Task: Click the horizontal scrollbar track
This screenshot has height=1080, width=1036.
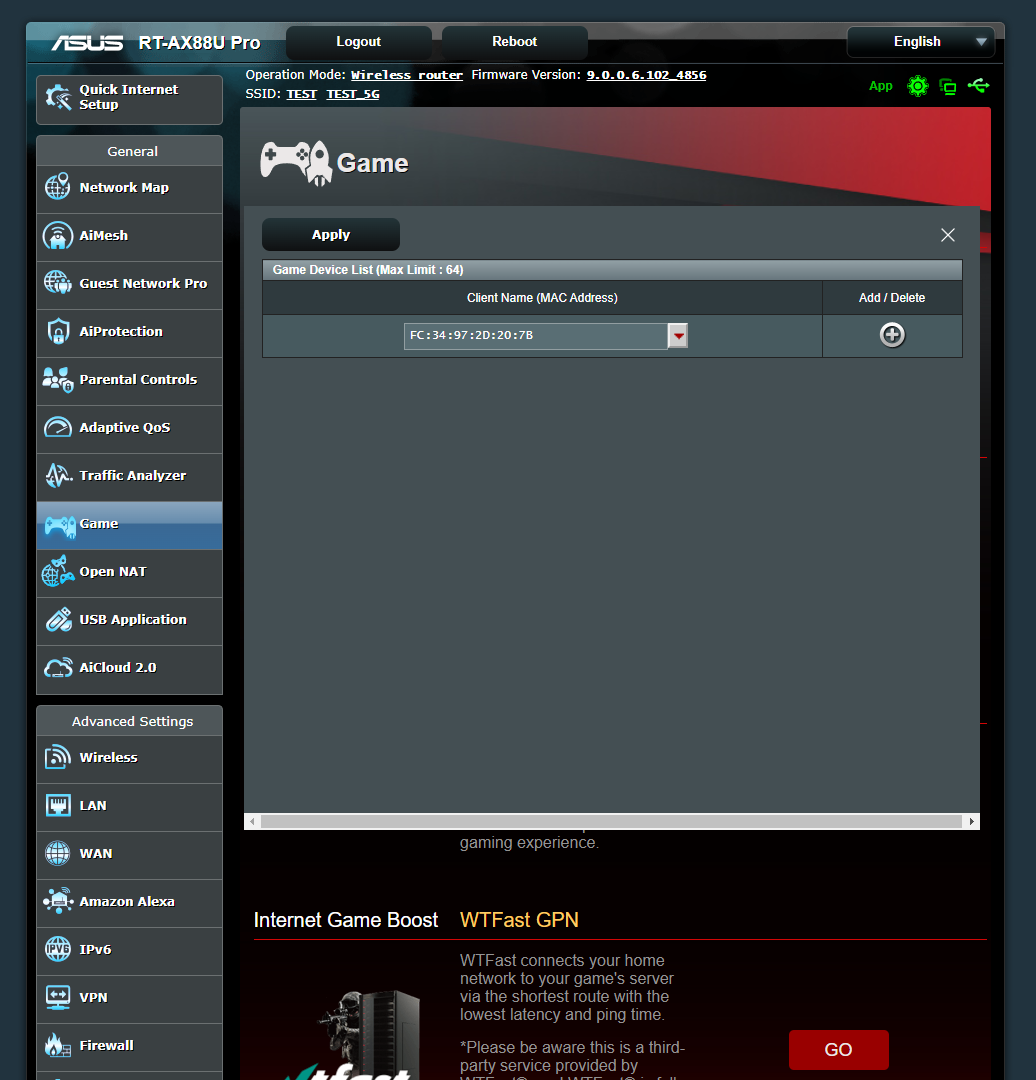Action: click(611, 821)
